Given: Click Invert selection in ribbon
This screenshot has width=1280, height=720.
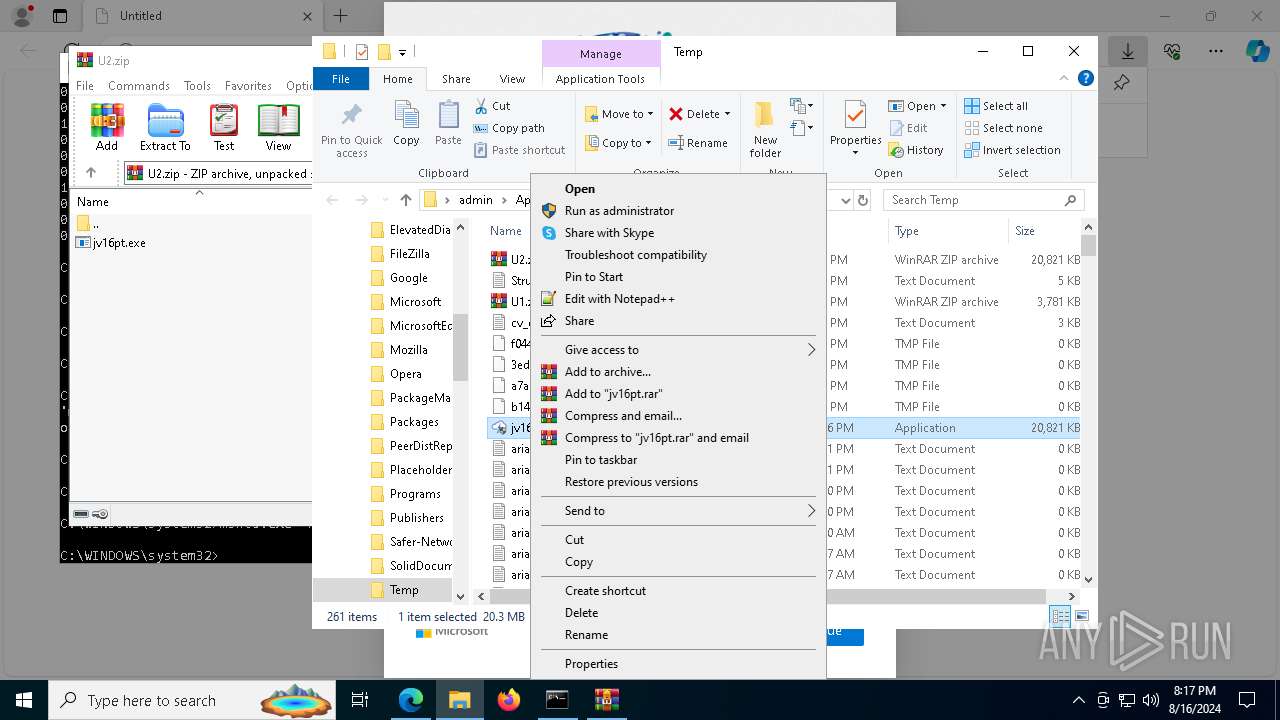Looking at the screenshot, I should [1012, 150].
